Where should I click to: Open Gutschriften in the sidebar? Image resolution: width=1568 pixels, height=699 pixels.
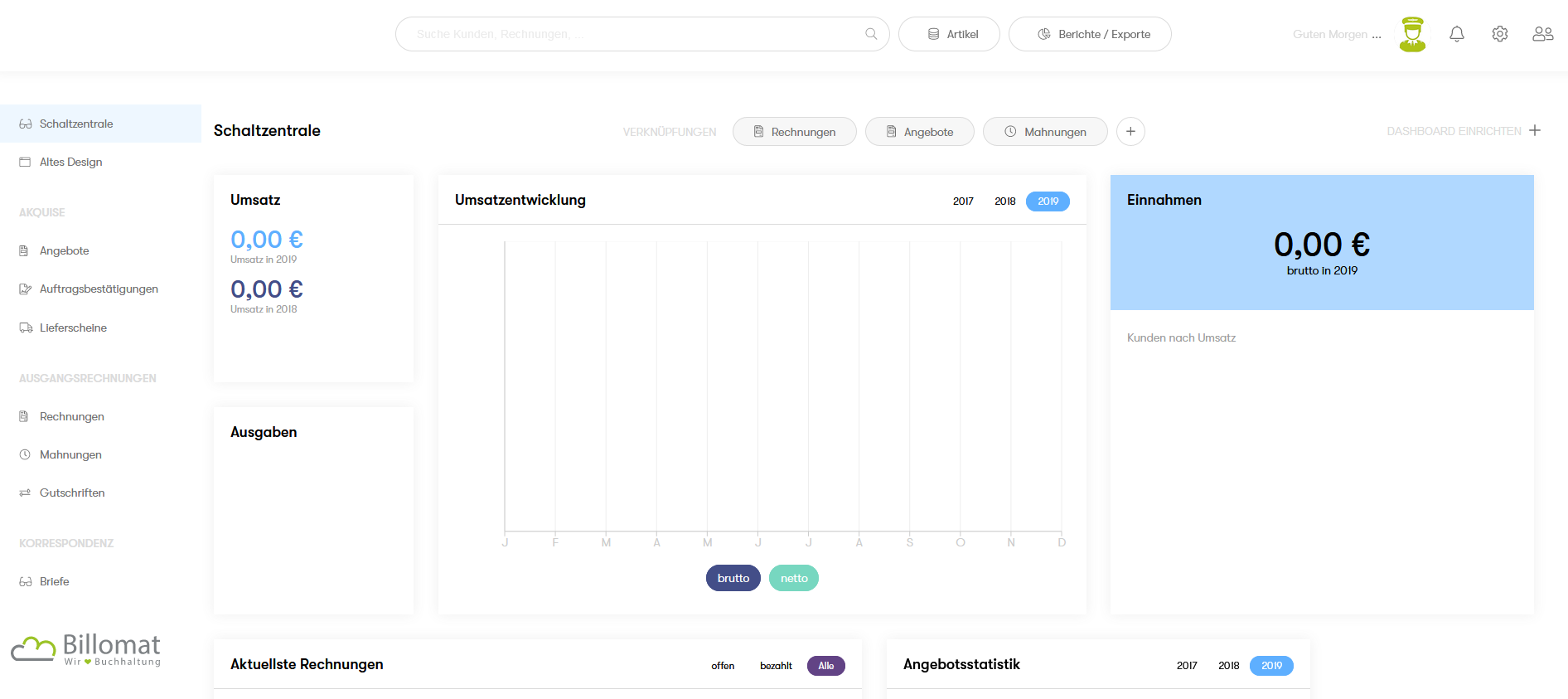72,493
